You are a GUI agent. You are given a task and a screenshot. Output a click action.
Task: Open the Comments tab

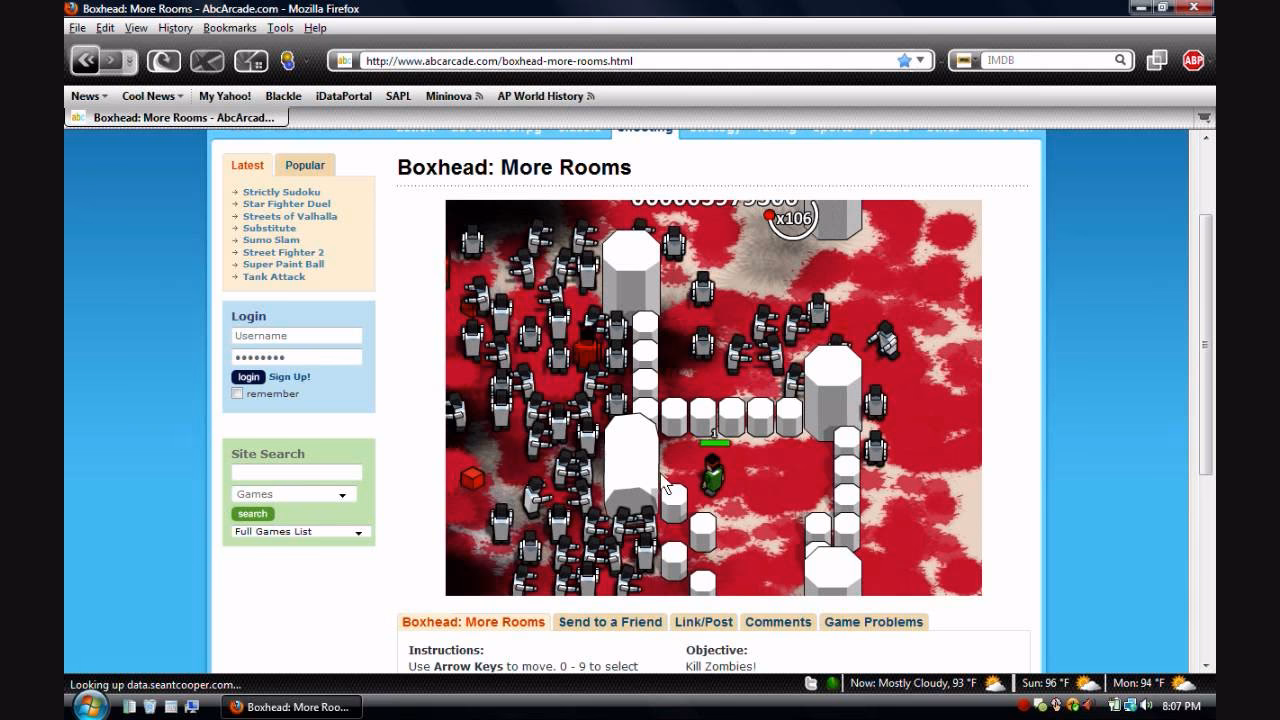point(778,622)
